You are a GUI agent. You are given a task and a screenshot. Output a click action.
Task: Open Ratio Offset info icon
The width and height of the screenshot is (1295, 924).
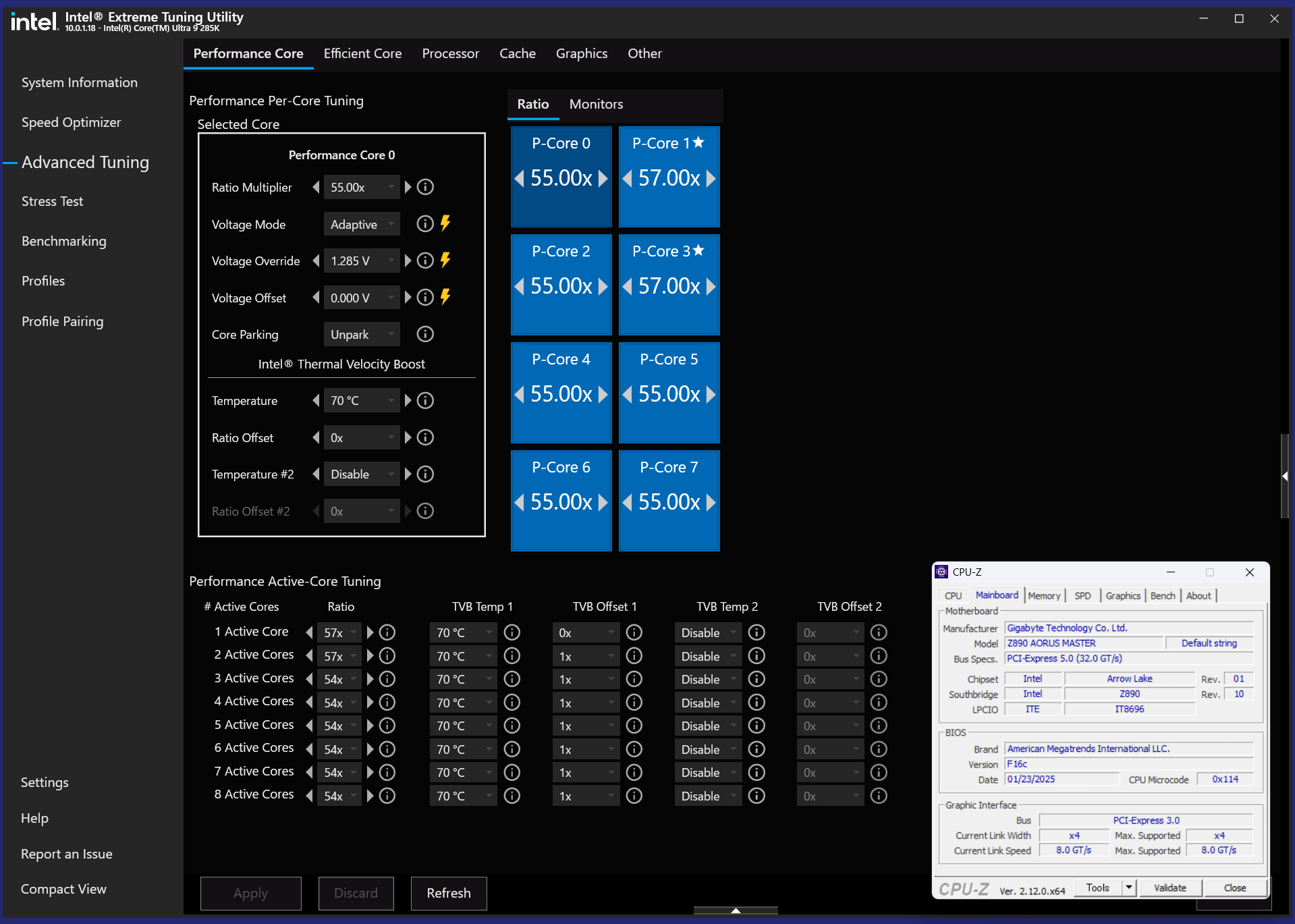[x=425, y=437]
